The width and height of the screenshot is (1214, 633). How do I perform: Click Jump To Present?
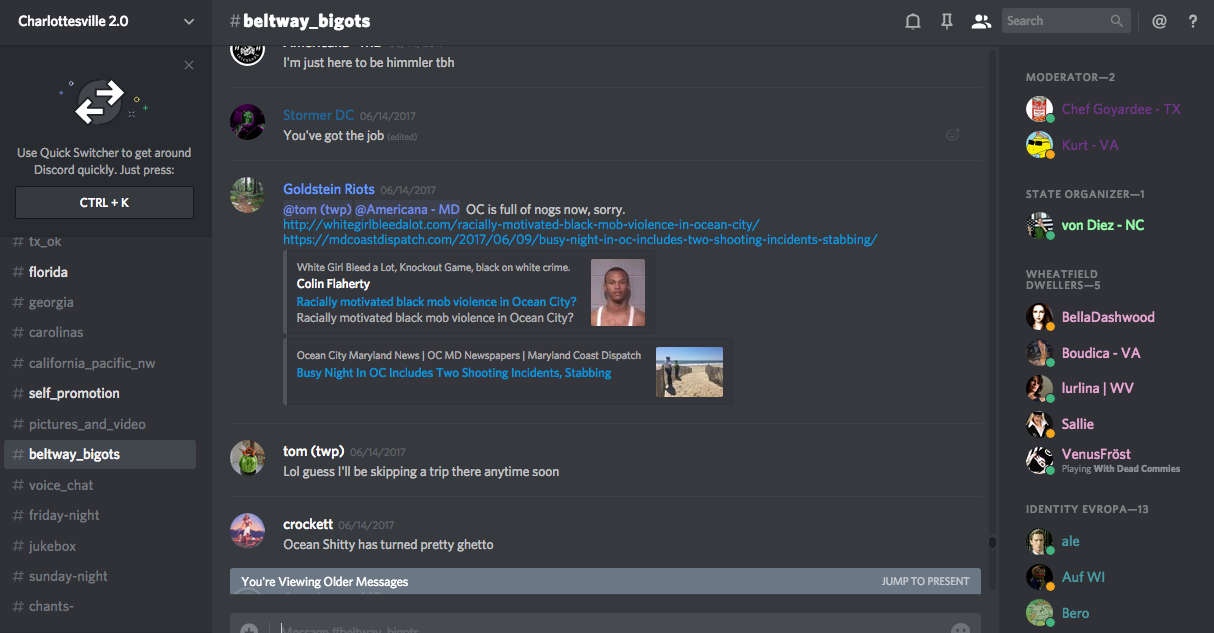[x=925, y=581]
